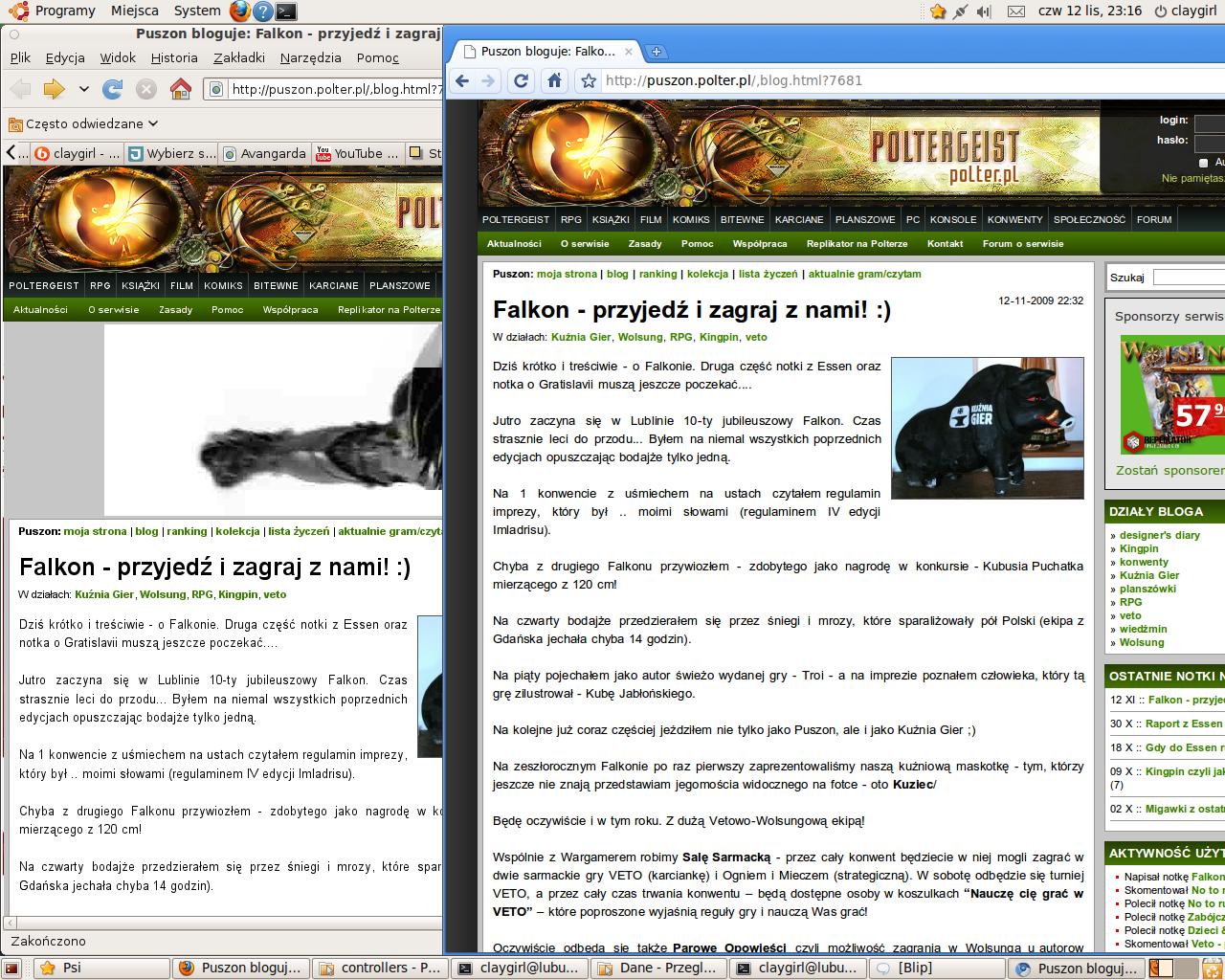Screen dimensions: 1225x980
Task: Click PLANSZOWE in Chrome page navigation
Action: tap(865, 219)
